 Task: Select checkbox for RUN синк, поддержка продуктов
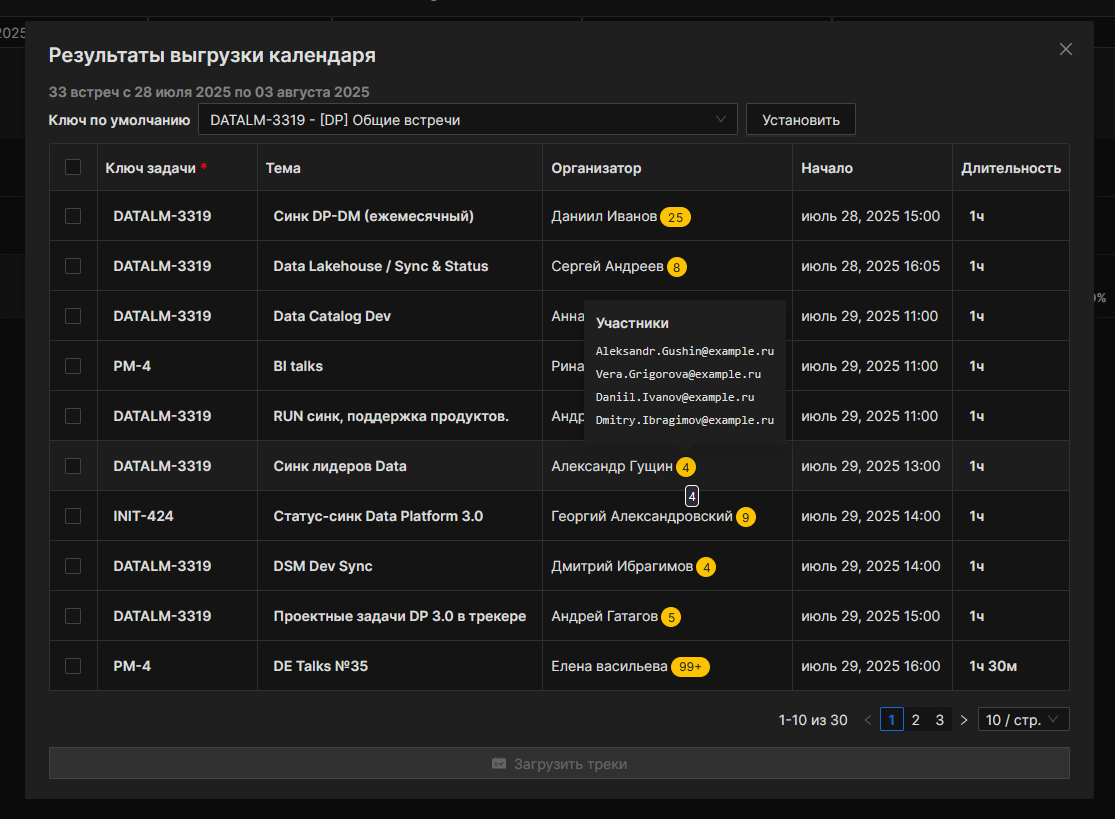point(73,416)
